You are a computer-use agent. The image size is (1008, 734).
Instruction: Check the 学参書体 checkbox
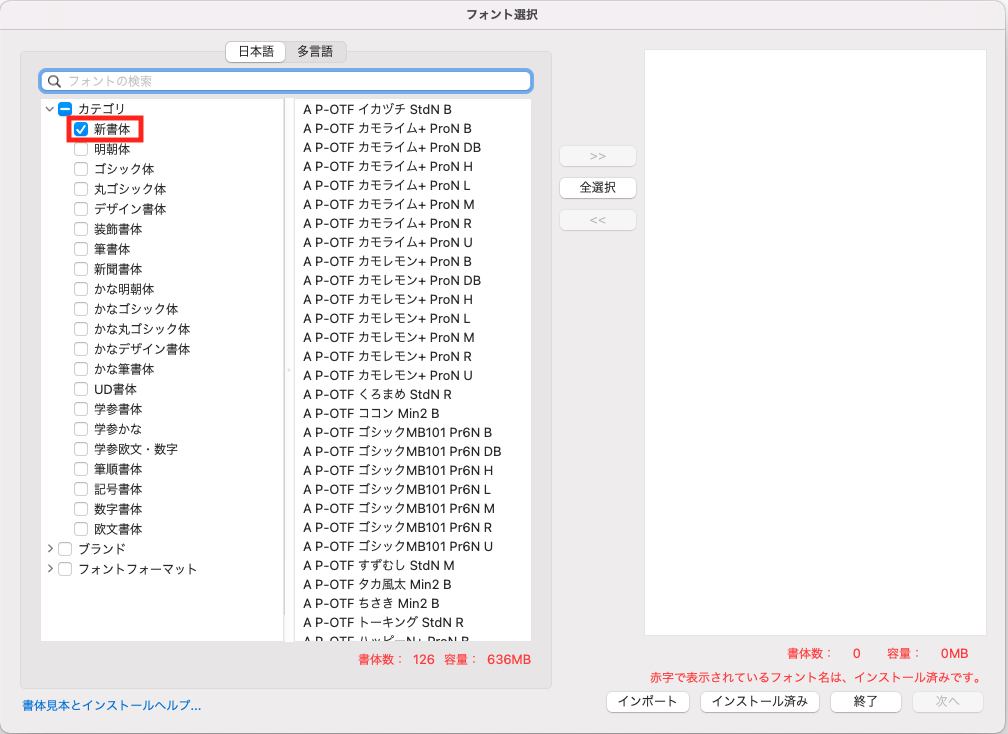coord(81,409)
